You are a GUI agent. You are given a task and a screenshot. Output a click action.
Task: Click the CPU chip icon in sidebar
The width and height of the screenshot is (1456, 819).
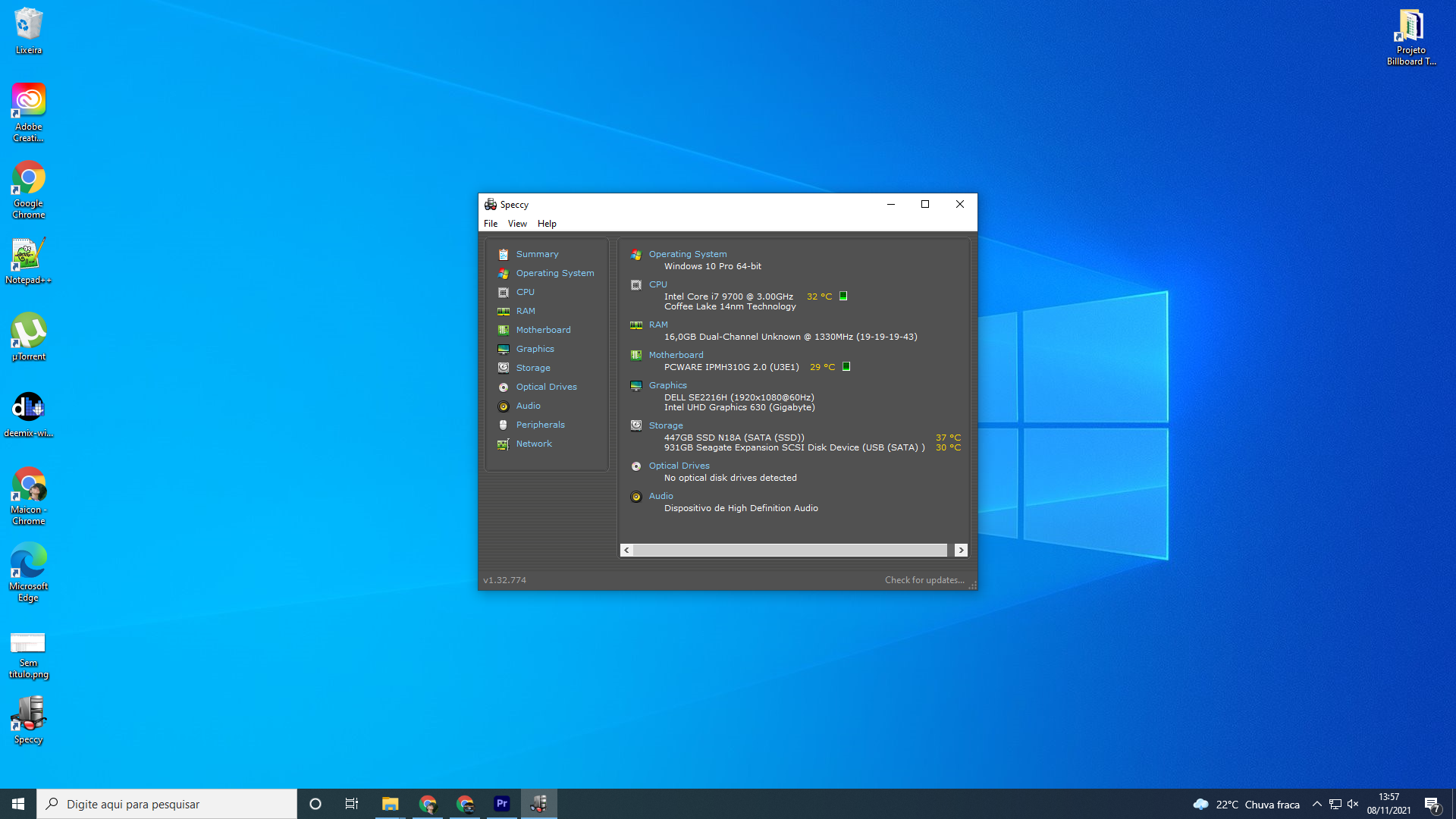click(504, 293)
